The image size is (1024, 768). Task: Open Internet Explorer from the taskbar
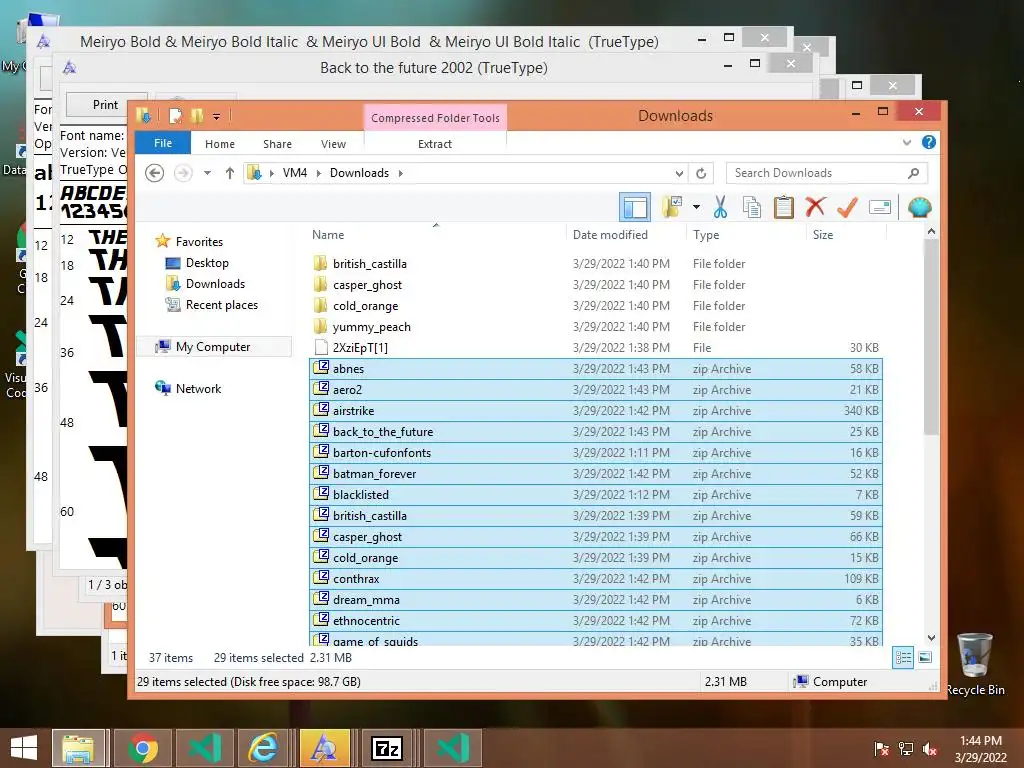[263, 748]
